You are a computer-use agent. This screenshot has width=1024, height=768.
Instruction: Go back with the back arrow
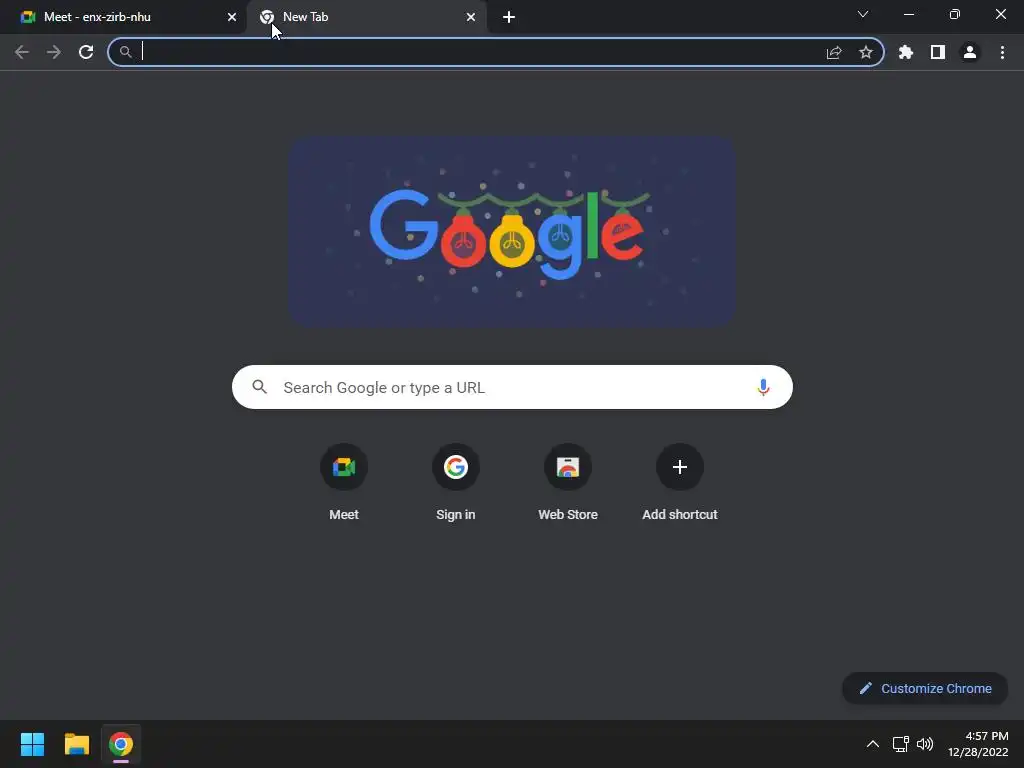click(22, 52)
